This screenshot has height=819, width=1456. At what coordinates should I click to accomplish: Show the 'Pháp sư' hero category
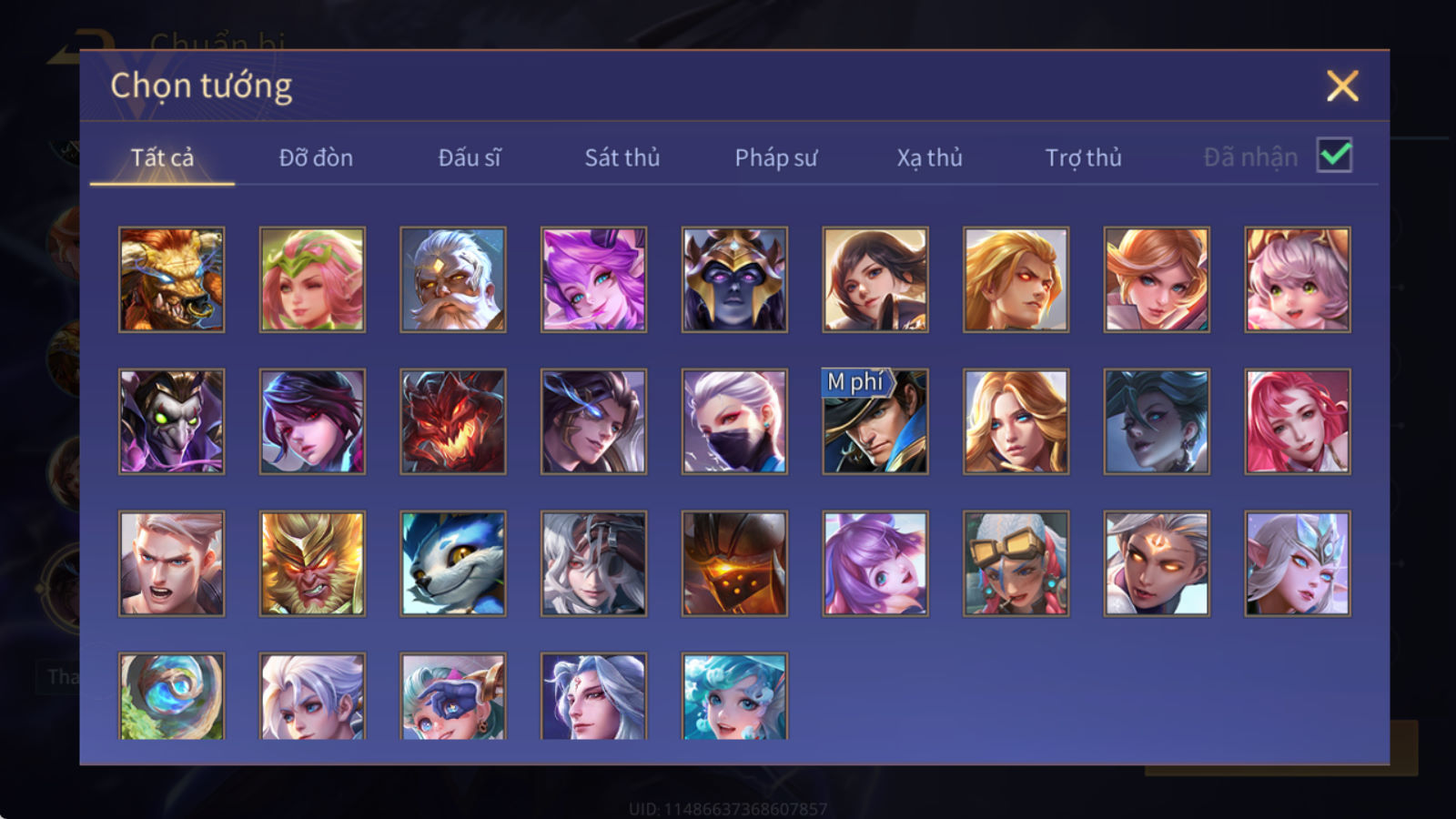click(776, 157)
